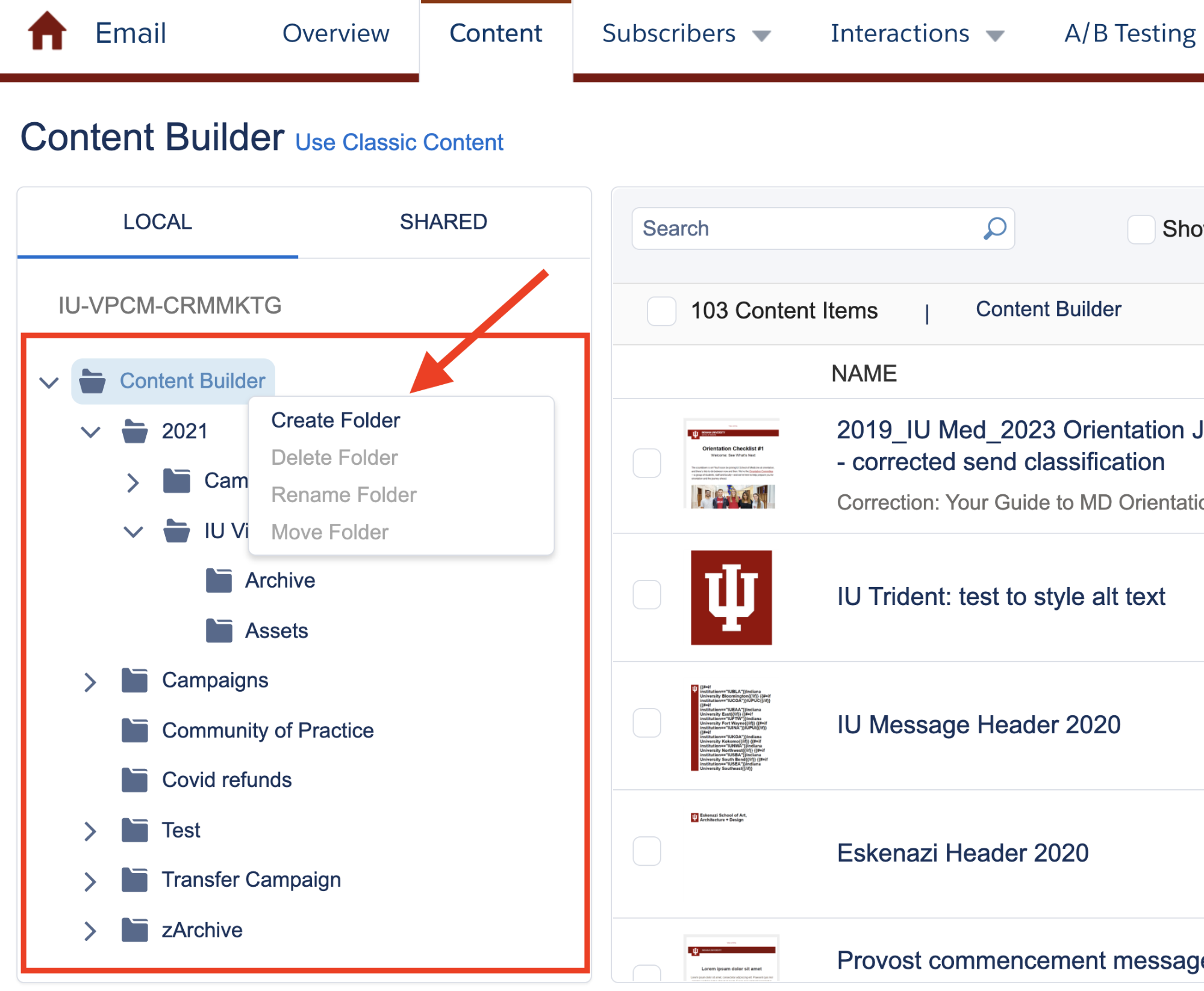This screenshot has width=1204, height=991.
Task: Collapse the IU Vi folder chevron
Action: (133, 531)
